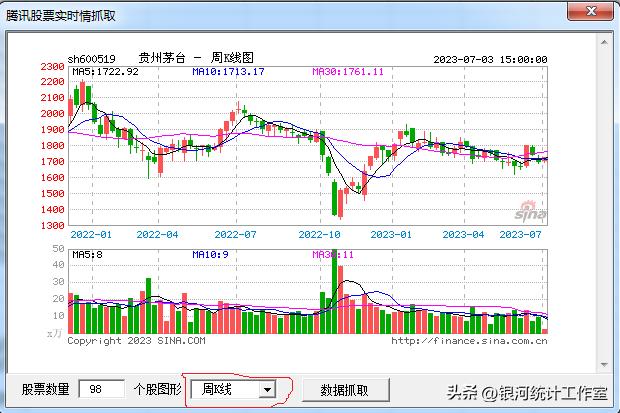Click the scrollbar down arrow
Viewport: 620px width, 413px height.
[604, 364]
